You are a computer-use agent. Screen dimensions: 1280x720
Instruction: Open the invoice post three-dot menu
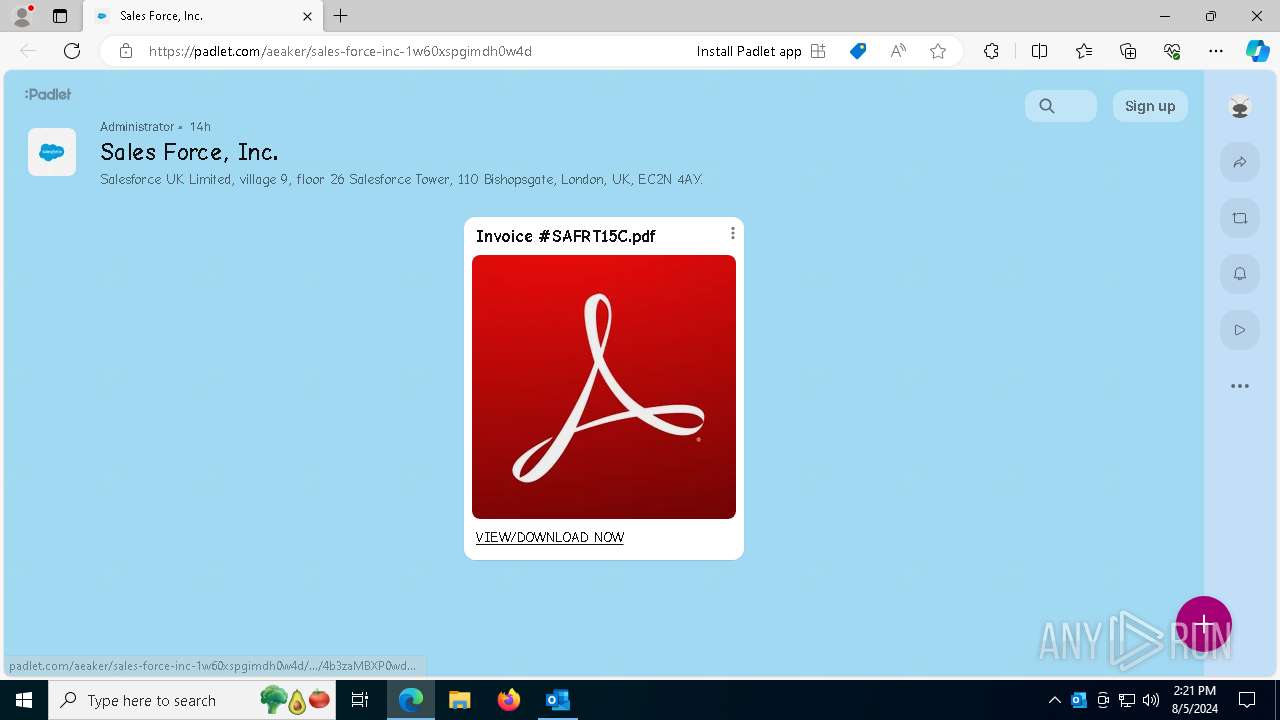[733, 233]
